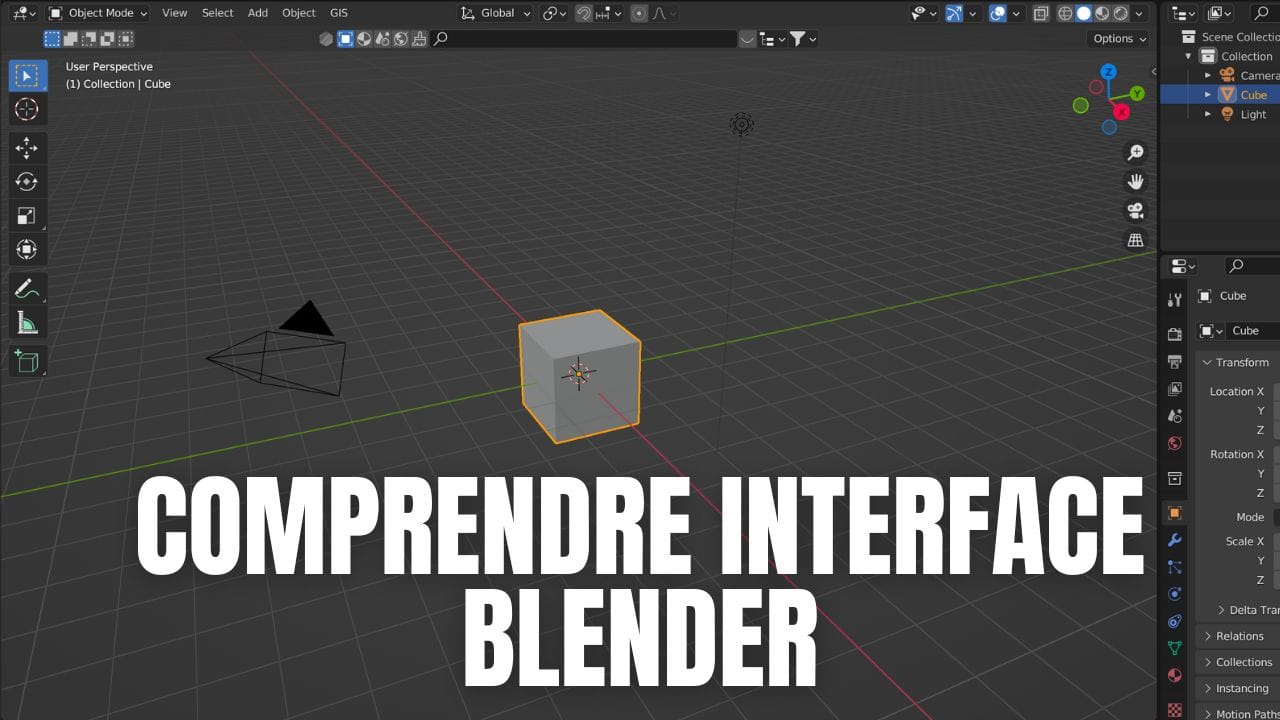Open the View Layer properties tab
This screenshot has height=720, width=1280.
1175,389
